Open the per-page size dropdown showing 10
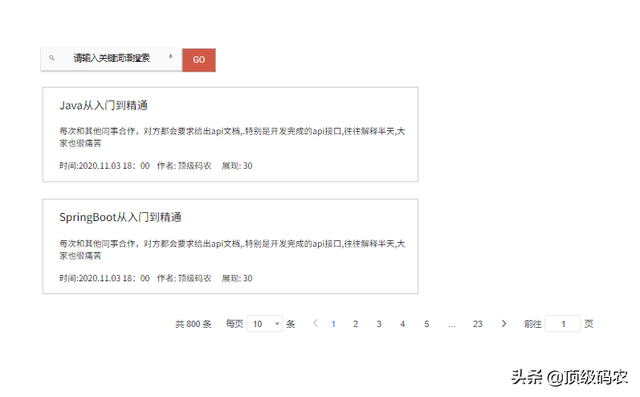This screenshot has width=640, height=397. (x=264, y=324)
